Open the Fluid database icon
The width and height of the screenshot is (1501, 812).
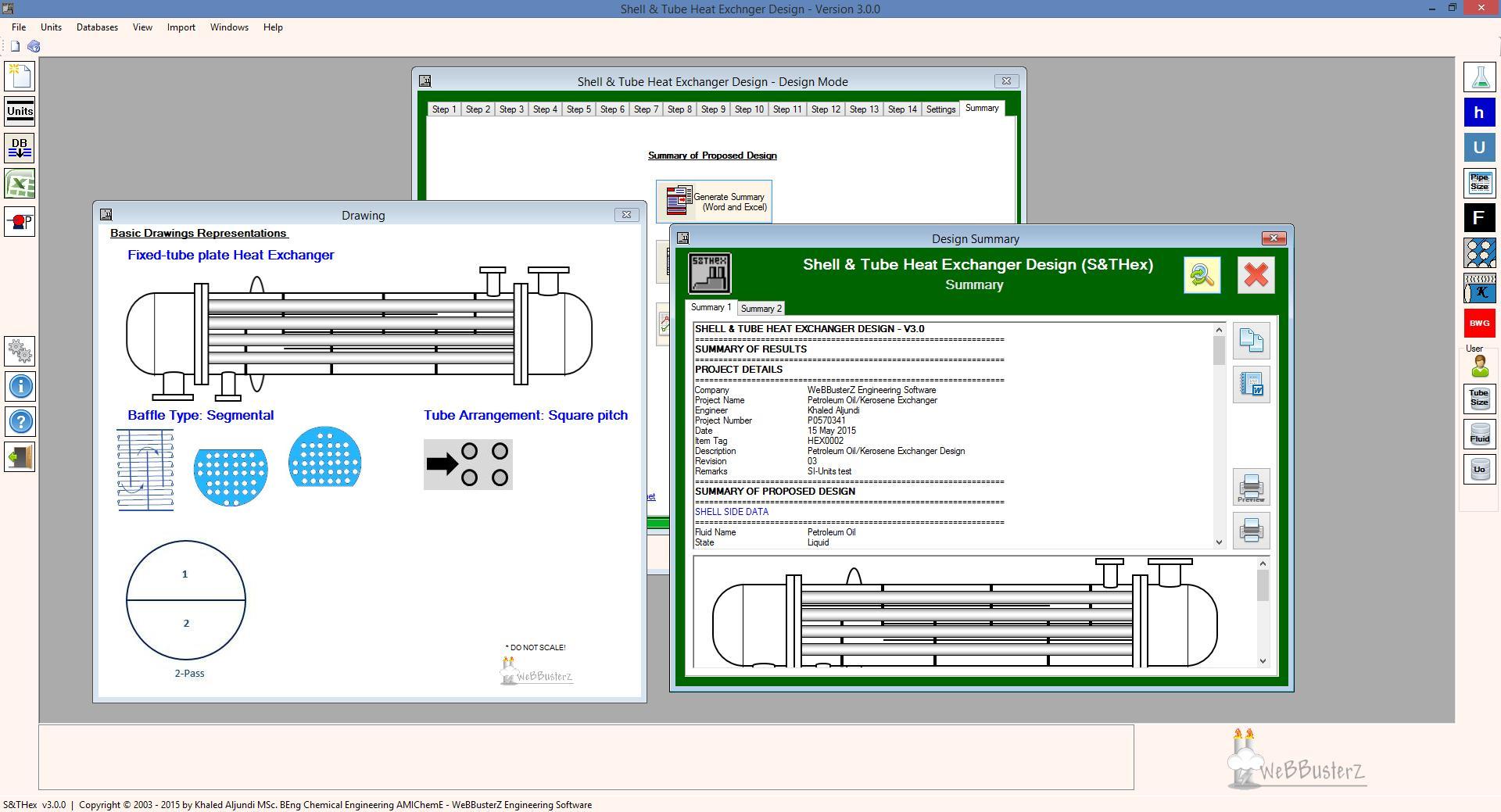coord(1479,434)
